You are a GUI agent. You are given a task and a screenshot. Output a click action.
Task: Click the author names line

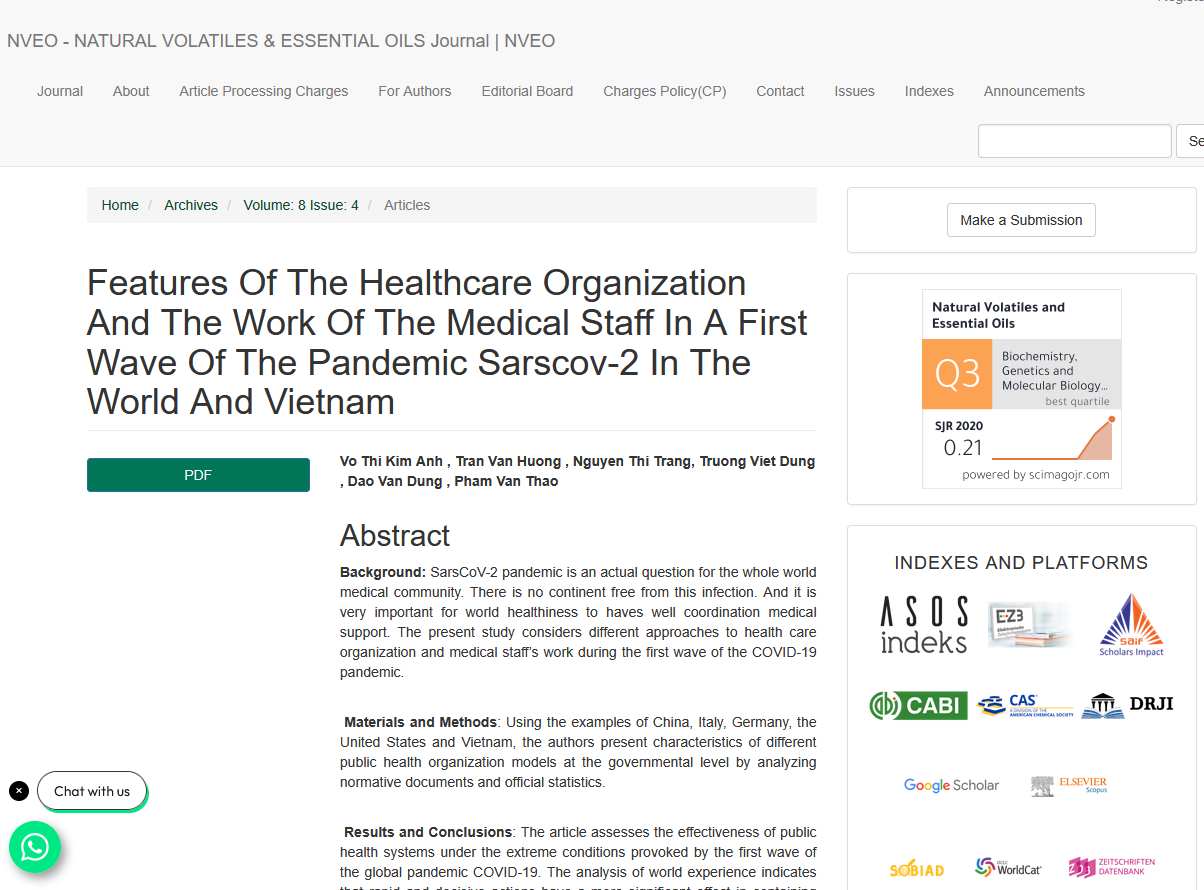coord(577,471)
